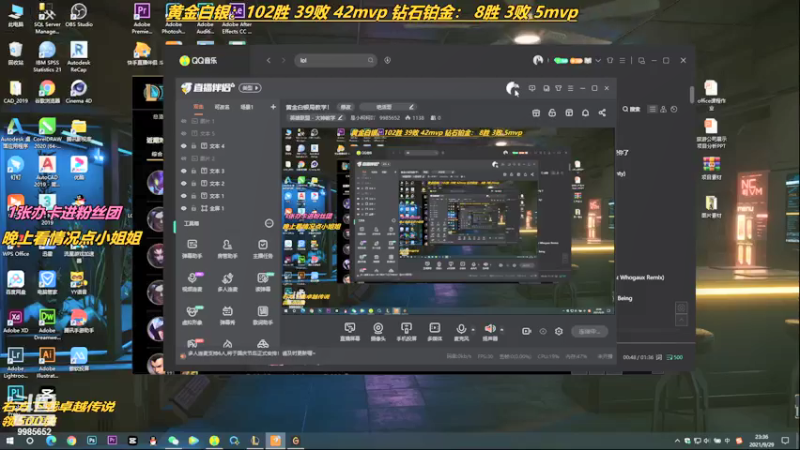Open the 主播任务 tool
This screenshot has width=800, height=450.
click(x=263, y=248)
